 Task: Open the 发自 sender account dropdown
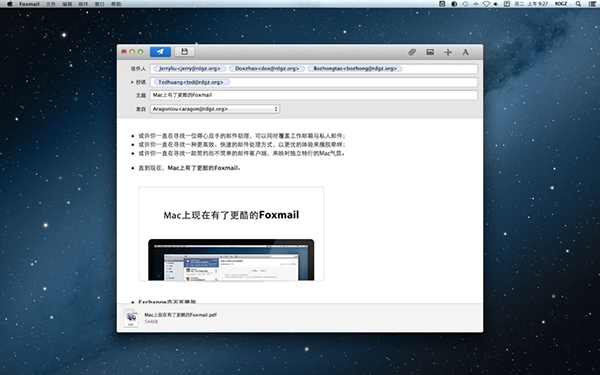(215, 109)
